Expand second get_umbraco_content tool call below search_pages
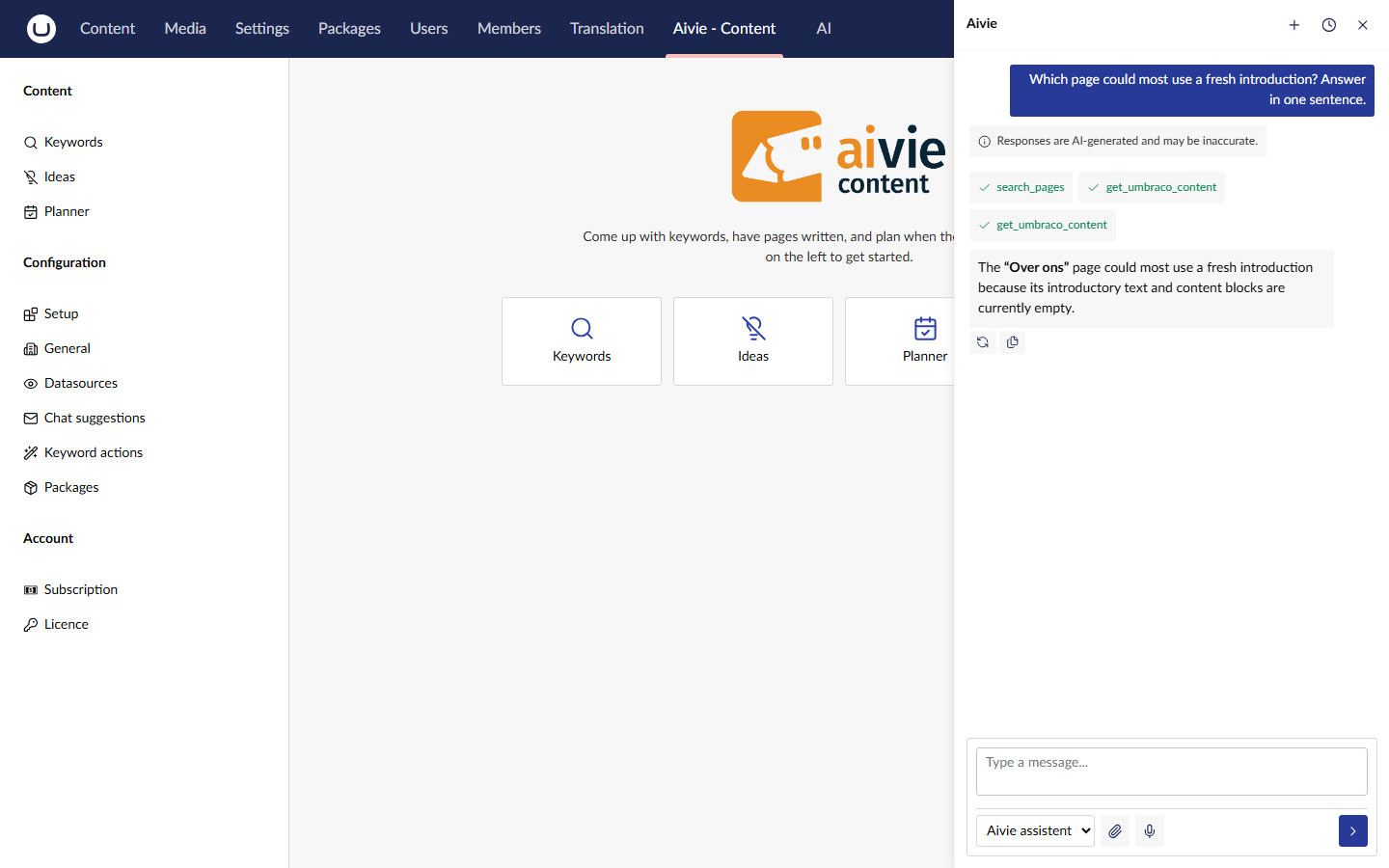The height and width of the screenshot is (868, 1389). [1043, 225]
